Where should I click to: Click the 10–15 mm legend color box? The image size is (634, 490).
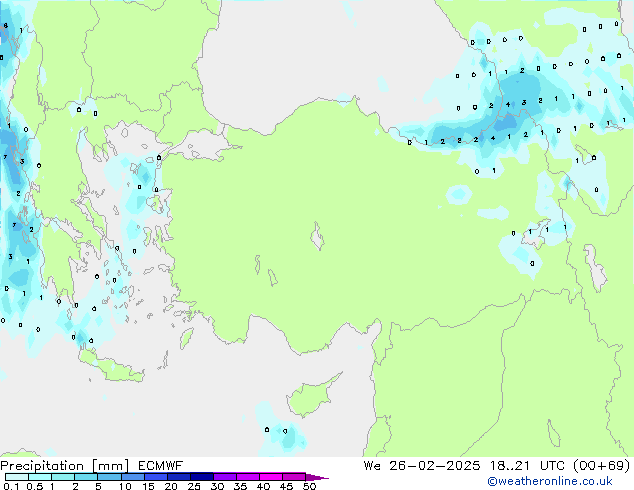132,477
